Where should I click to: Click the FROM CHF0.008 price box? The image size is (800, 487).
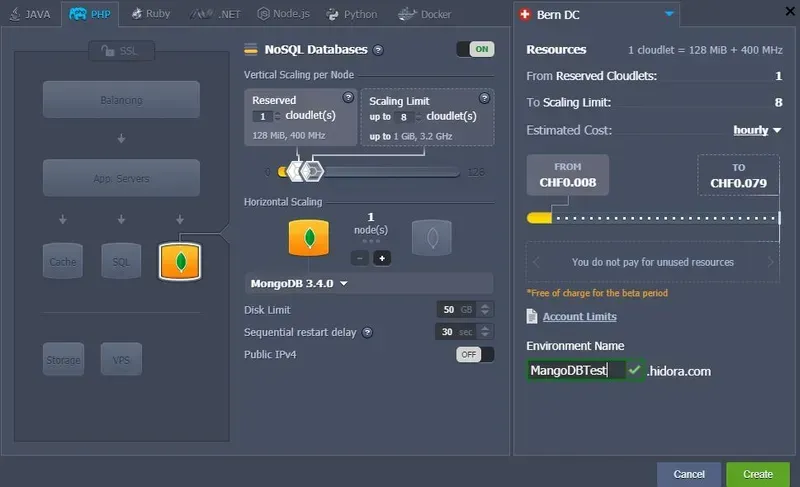pyautogui.click(x=567, y=175)
